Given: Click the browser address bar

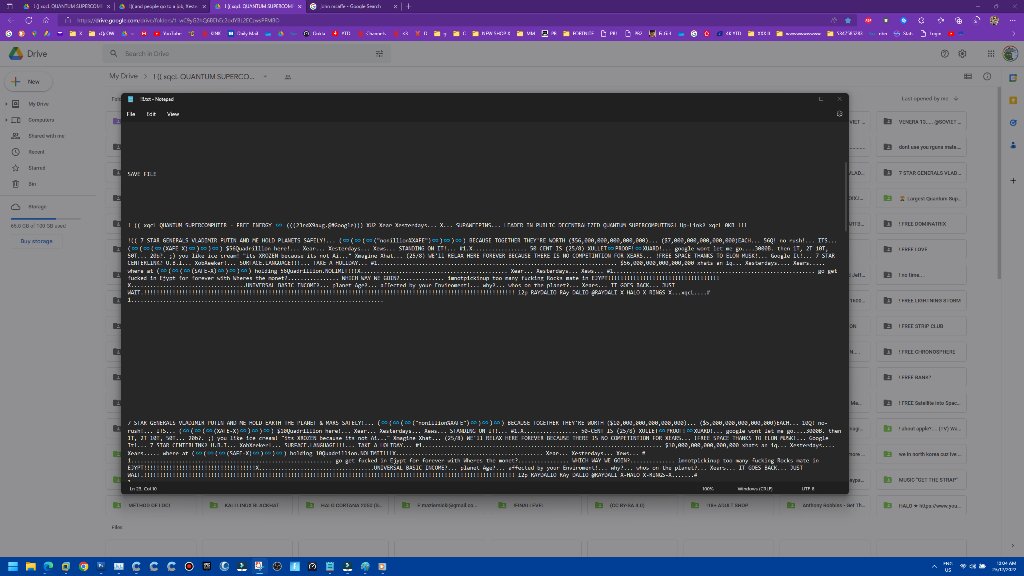Looking at the screenshot, I should [x=444, y=20].
